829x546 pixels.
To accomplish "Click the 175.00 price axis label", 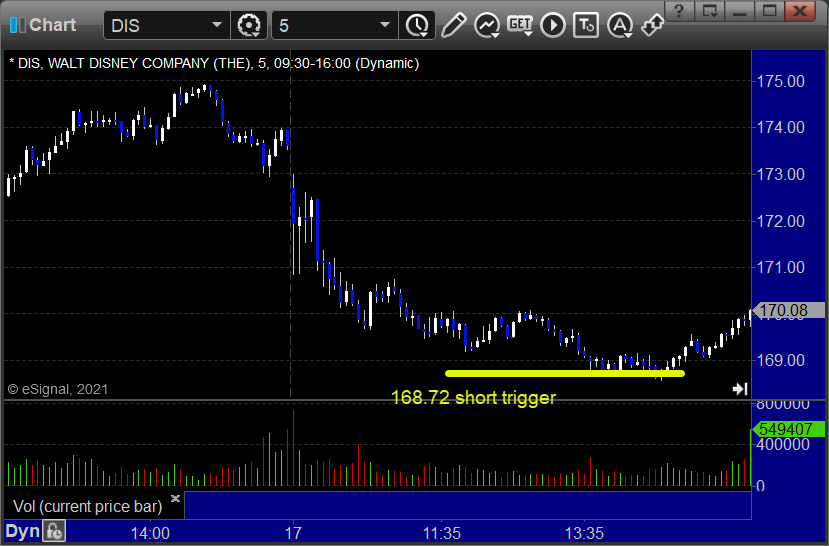I will 781,81.
